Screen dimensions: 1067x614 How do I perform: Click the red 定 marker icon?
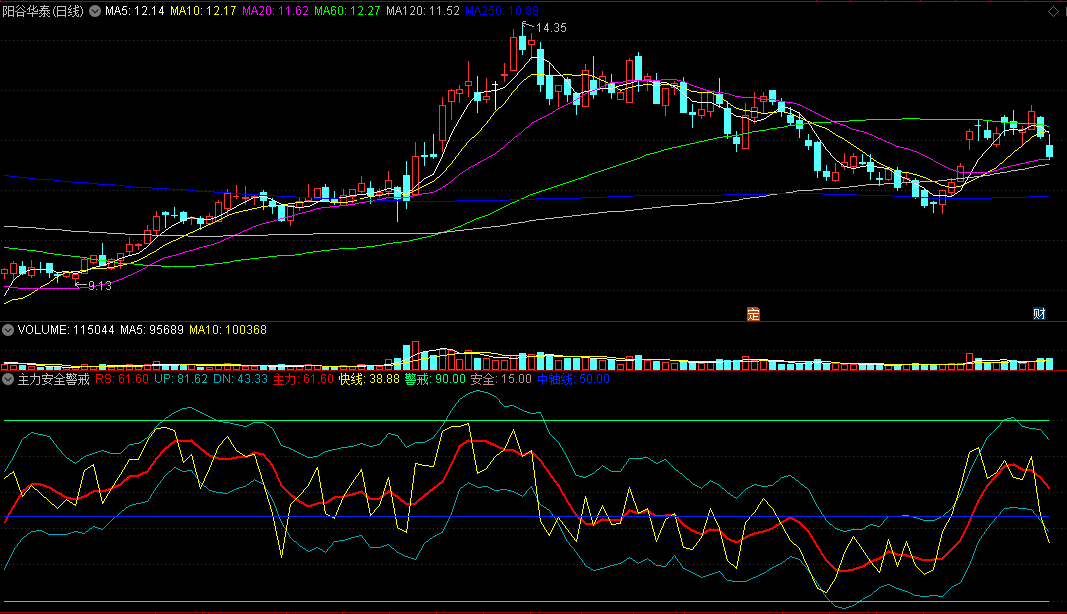coord(753,314)
